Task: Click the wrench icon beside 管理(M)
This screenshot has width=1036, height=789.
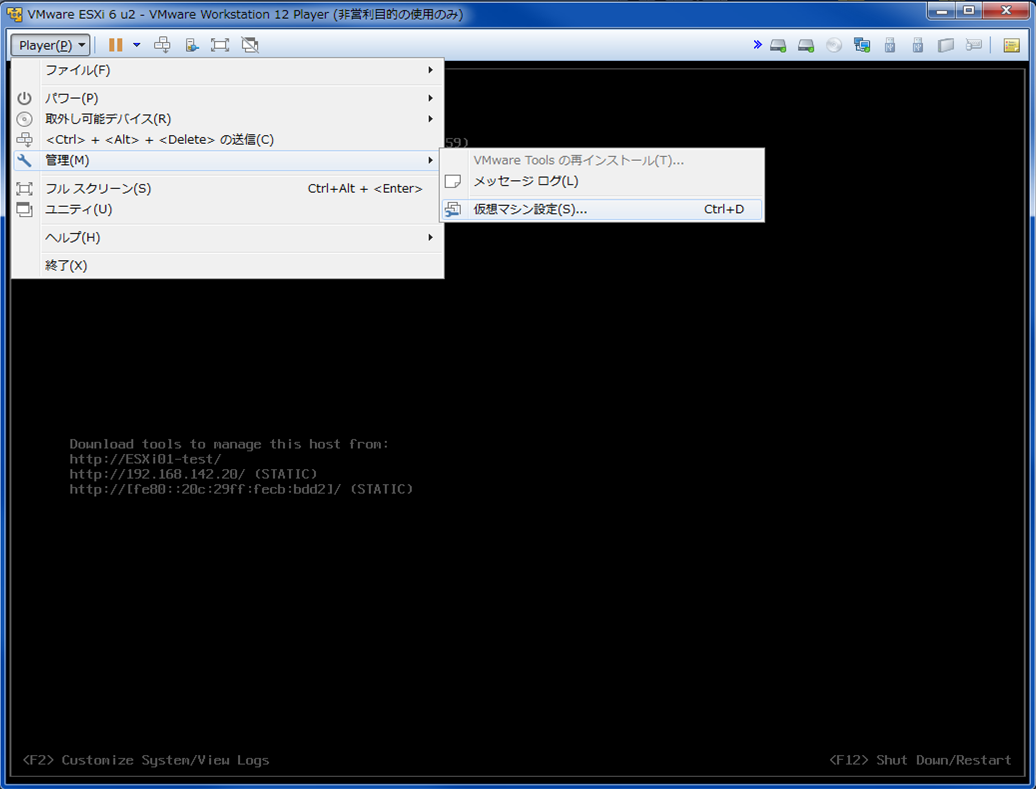Action: coord(24,160)
